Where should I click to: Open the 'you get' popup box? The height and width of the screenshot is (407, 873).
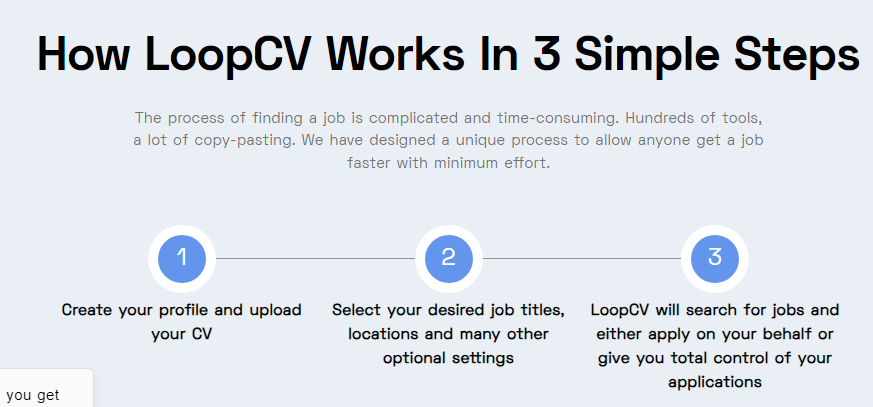[x=46, y=388]
